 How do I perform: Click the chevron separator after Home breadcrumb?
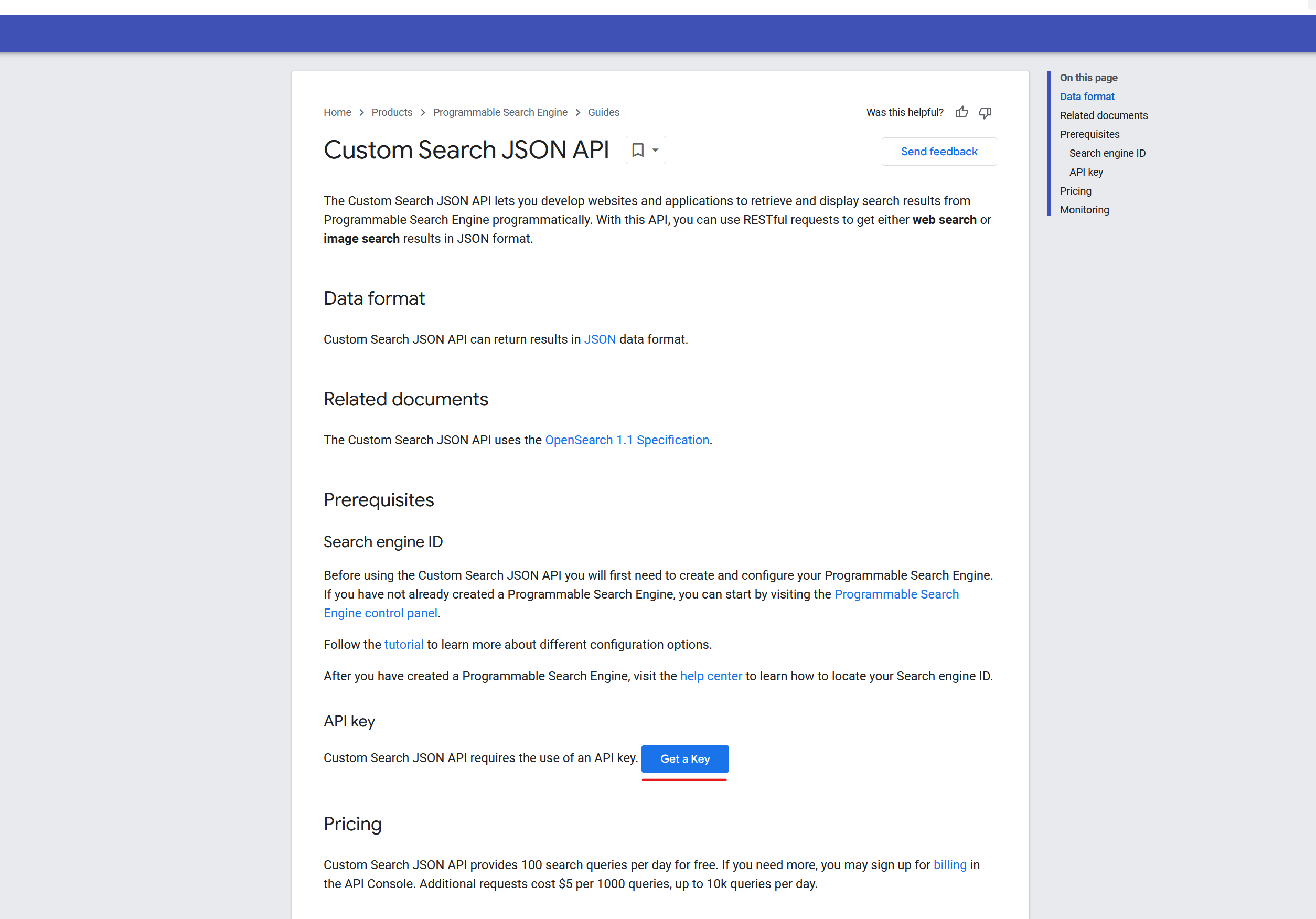[x=361, y=112]
